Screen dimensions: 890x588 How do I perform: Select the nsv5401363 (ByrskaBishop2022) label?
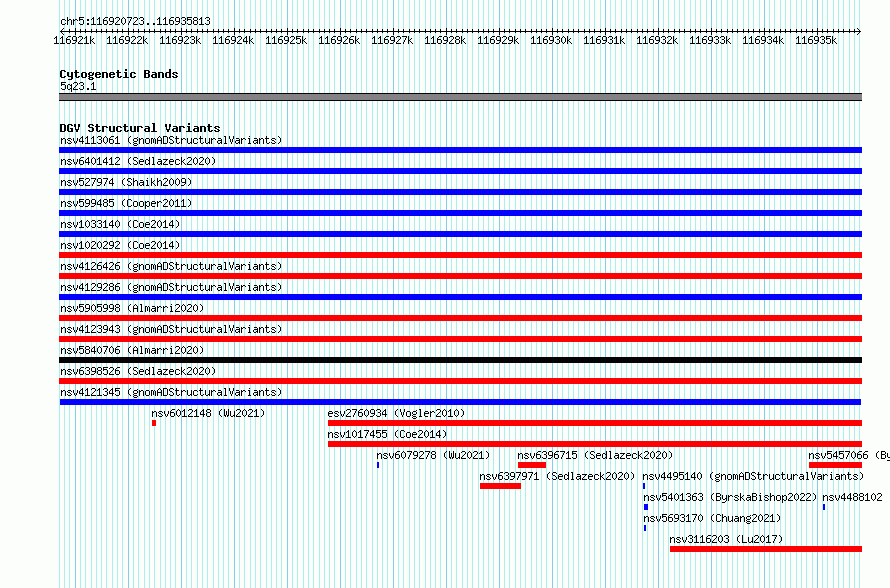(730, 497)
